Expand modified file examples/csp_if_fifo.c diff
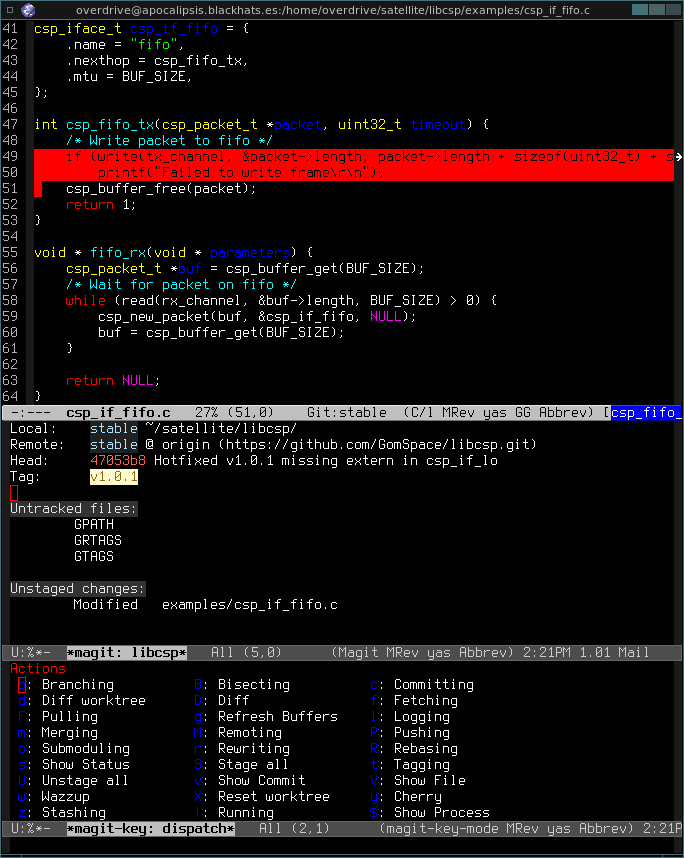This screenshot has width=684, height=858. (x=249, y=605)
